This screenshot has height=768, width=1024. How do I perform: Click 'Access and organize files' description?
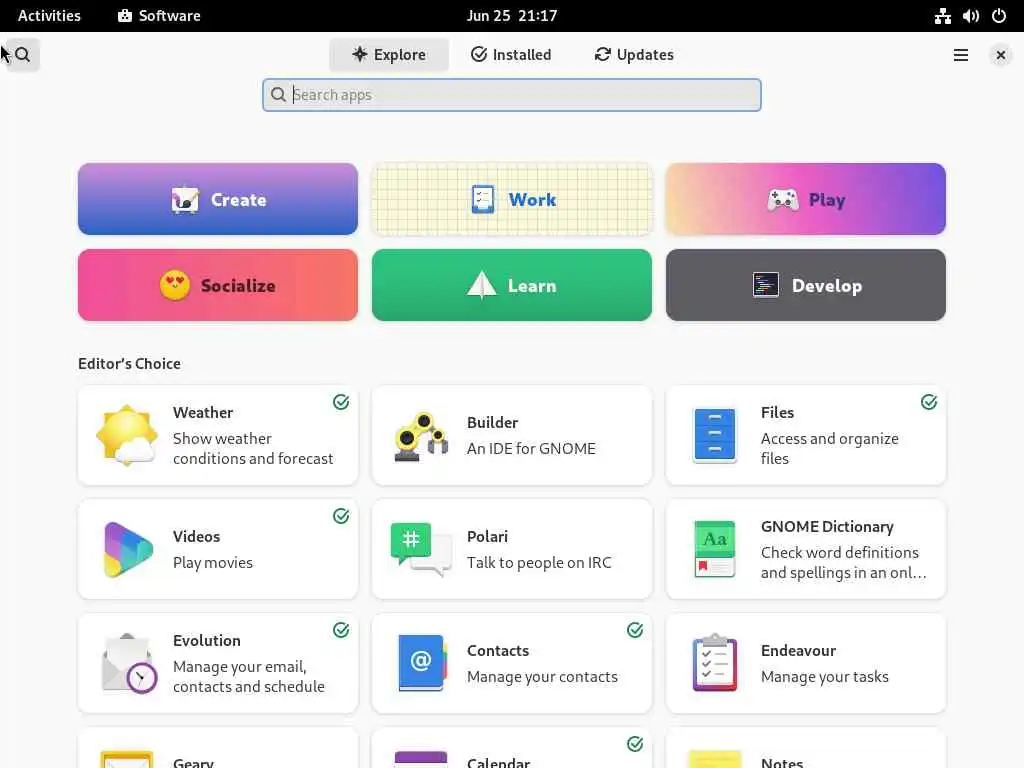point(829,449)
